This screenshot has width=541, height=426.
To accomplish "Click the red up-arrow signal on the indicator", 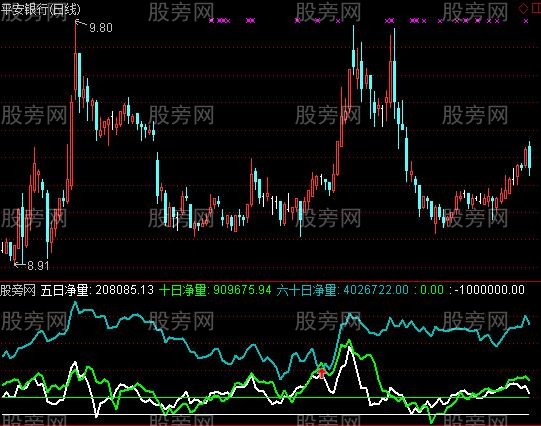I will click(x=322, y=373).
